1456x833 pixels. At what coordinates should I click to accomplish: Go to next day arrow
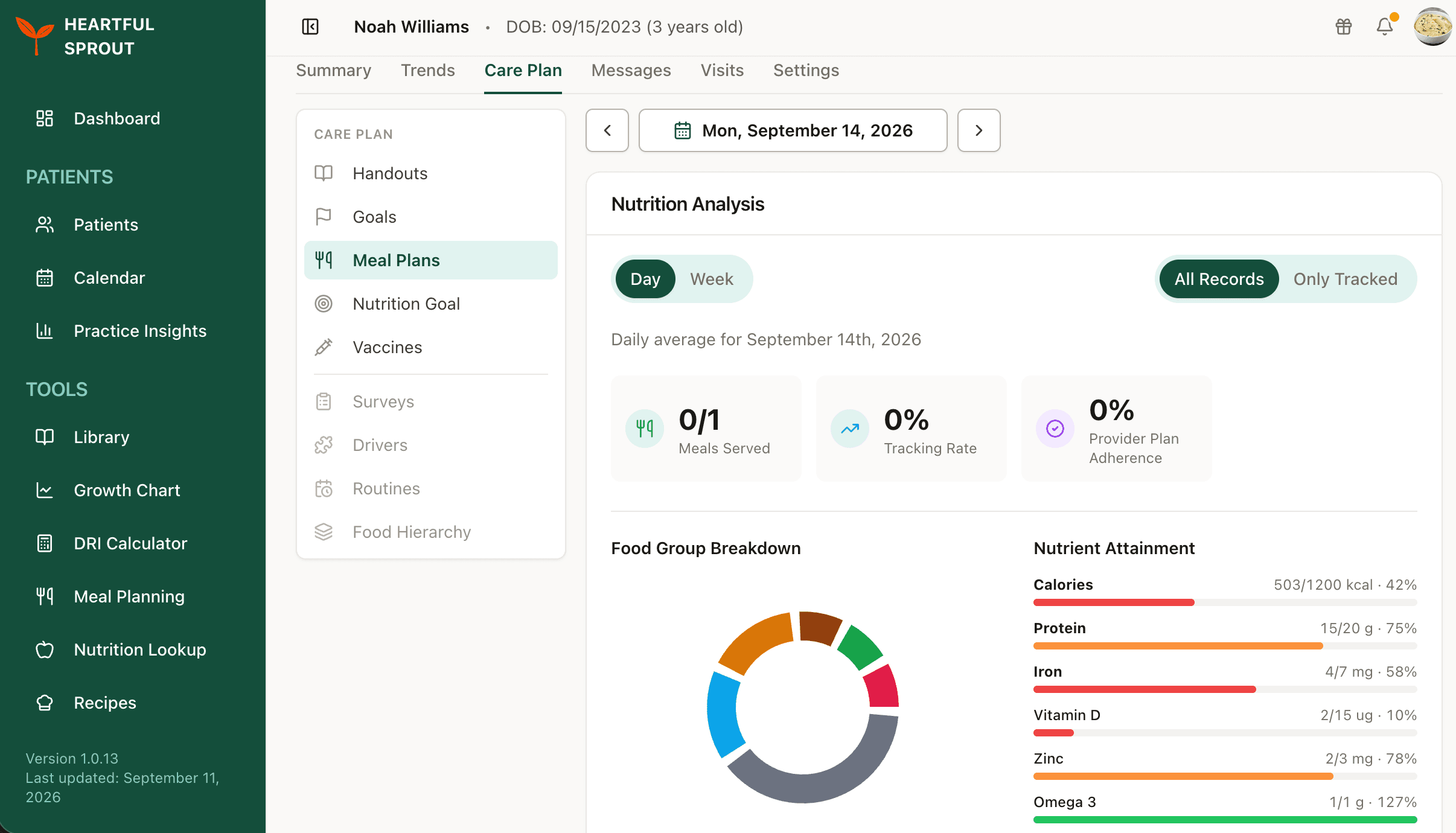[x=979, y=130]
